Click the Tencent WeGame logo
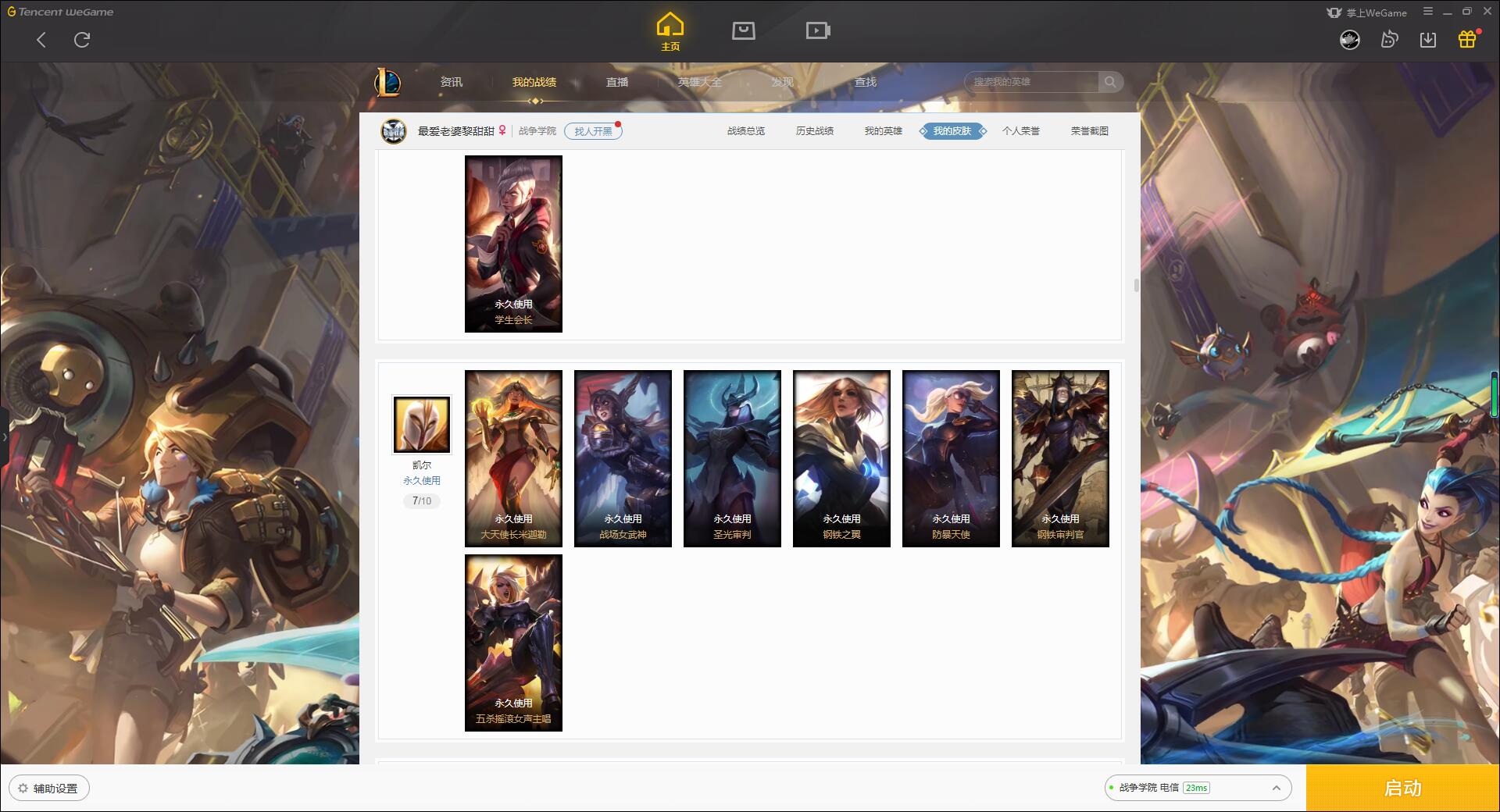1500x812 pixels. coord(60,12)
